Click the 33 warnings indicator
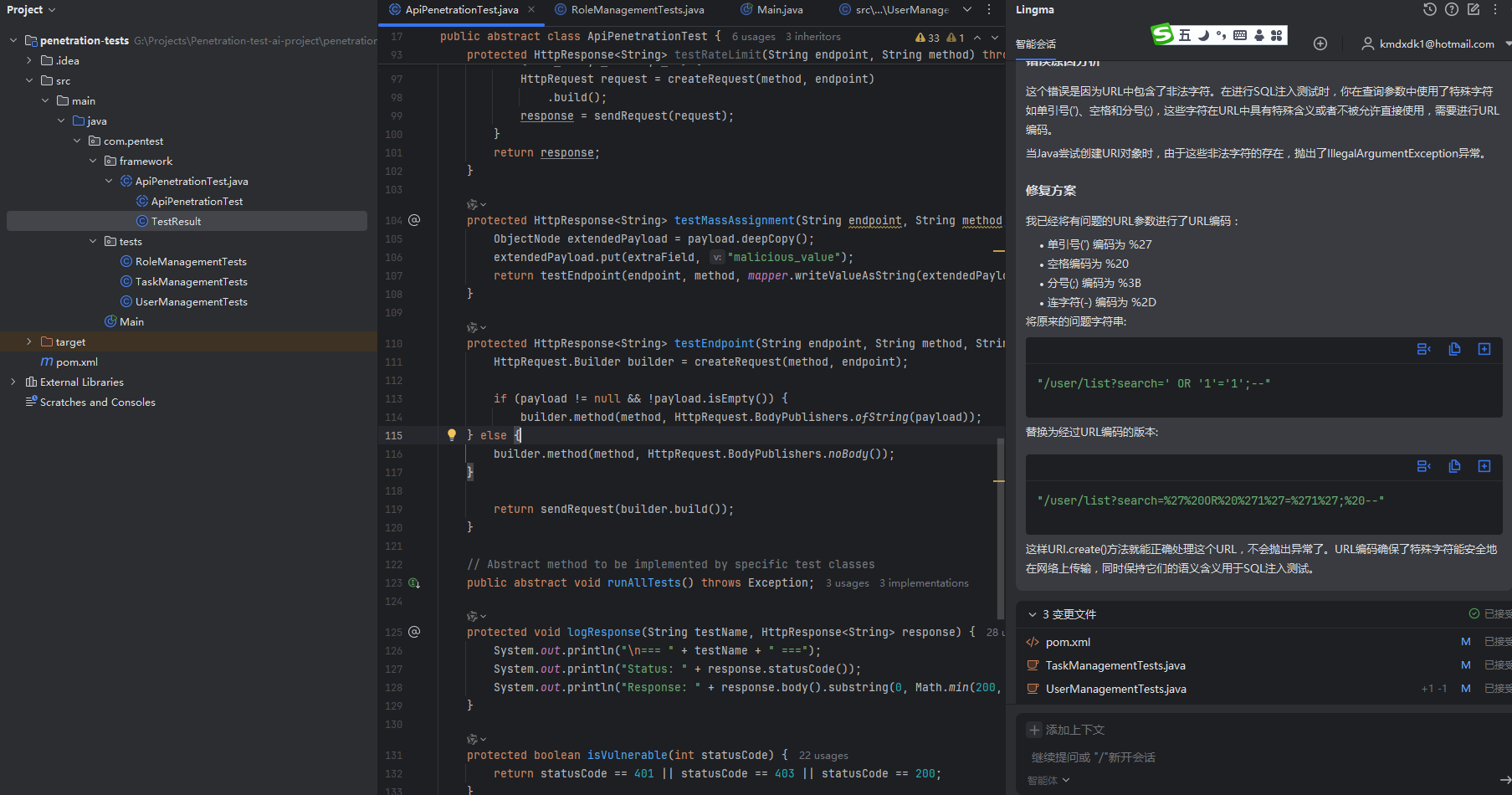 927,38
